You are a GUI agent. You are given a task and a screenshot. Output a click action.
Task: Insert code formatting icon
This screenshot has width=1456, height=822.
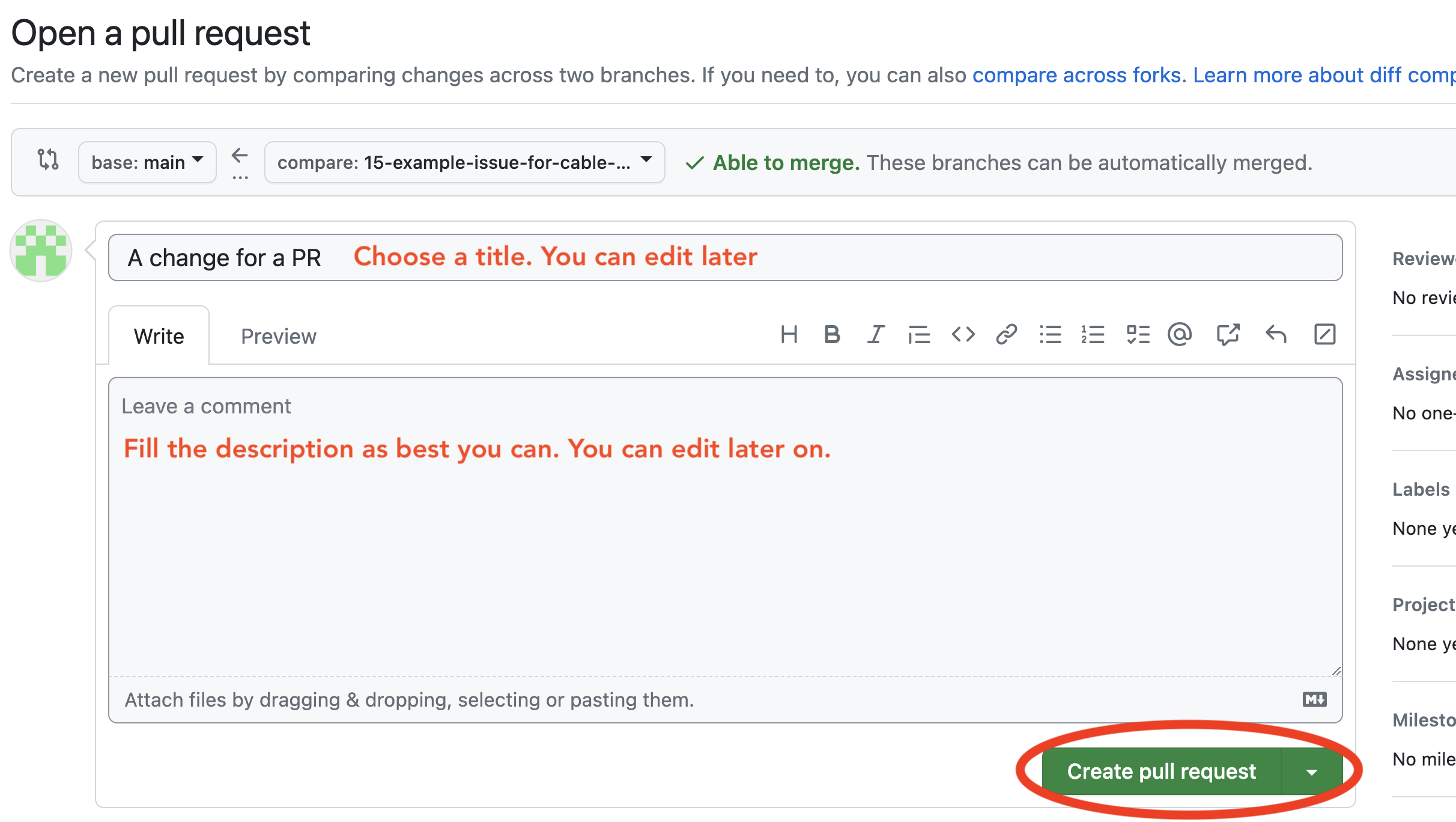(963, 335)
